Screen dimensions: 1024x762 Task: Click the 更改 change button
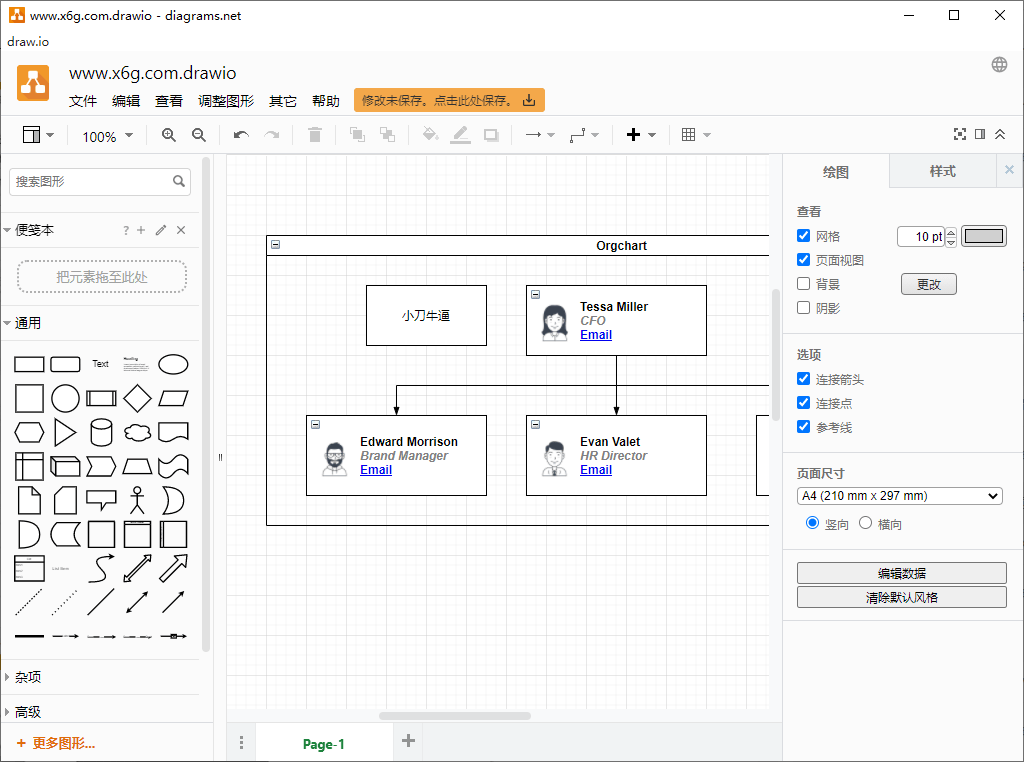928,283
